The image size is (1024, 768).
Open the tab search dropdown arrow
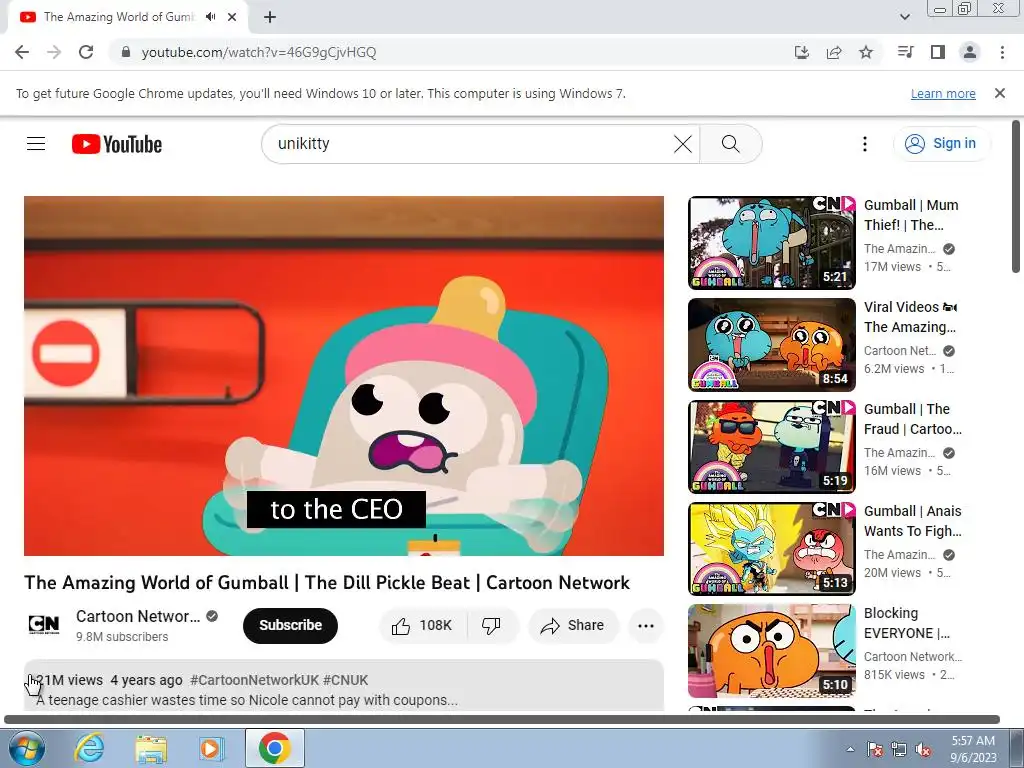click(904, 17)
